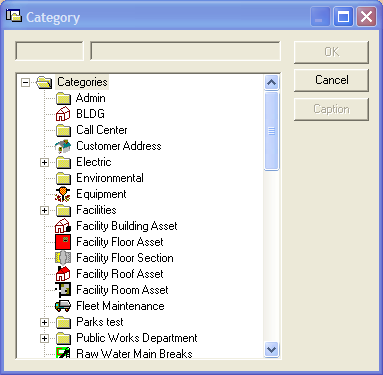Click the Category window title icon
The height and width of the screenshot is (375, 383).
(14, 16)
